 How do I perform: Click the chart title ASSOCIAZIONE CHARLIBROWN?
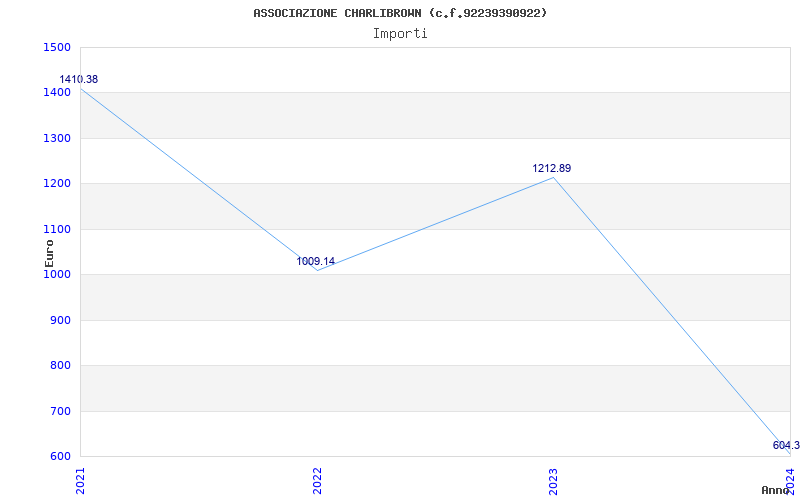tap(400, 13)
